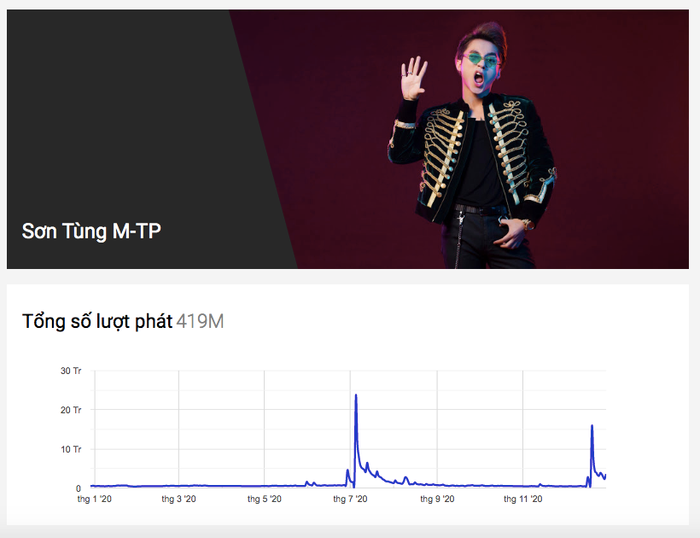Click the 0 y-axis label
Screen dimensions: 700x538
(78, 488)
